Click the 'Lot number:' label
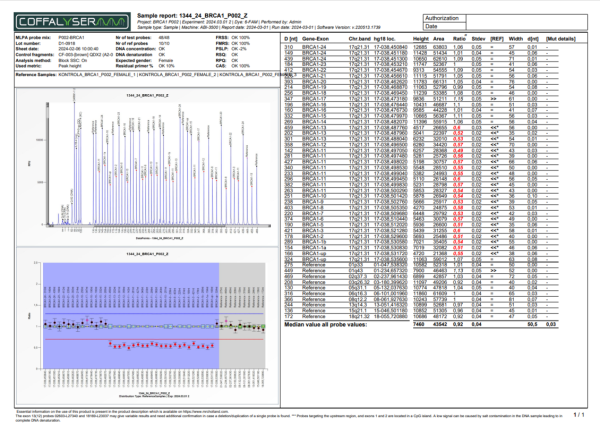This screenshot has width=600, height=425. click(x=28, y=43)
